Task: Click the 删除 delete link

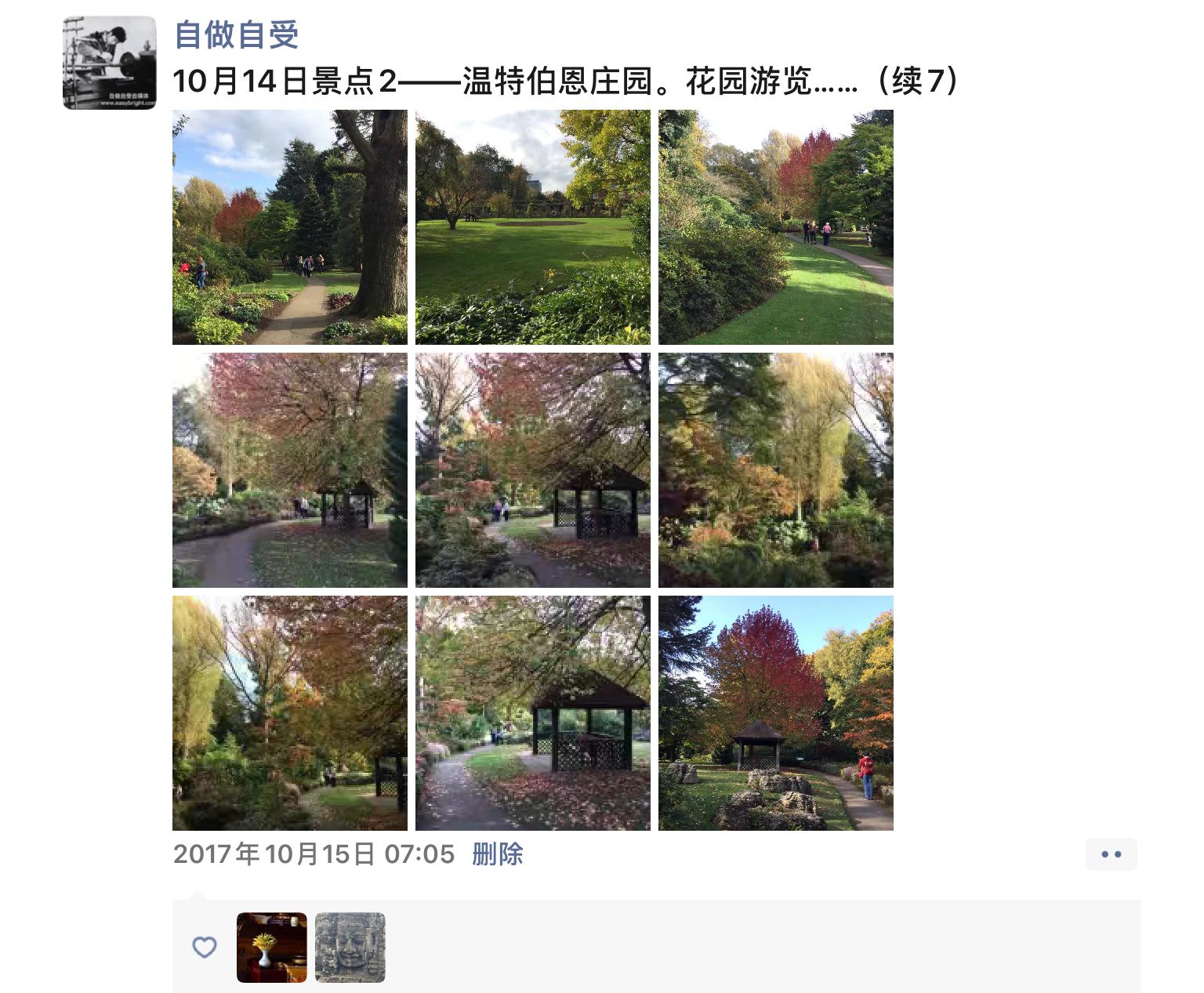Action: [498, 854]
